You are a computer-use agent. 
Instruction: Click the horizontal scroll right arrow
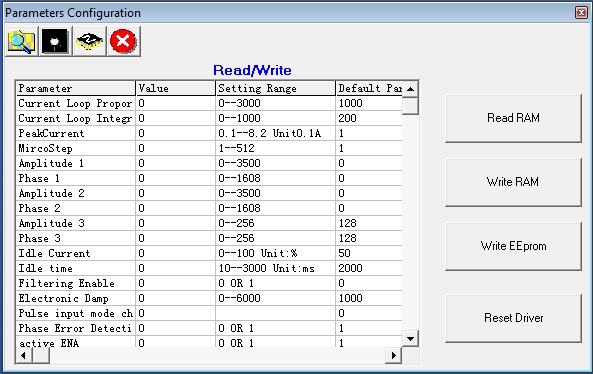(x=394, y=355)
